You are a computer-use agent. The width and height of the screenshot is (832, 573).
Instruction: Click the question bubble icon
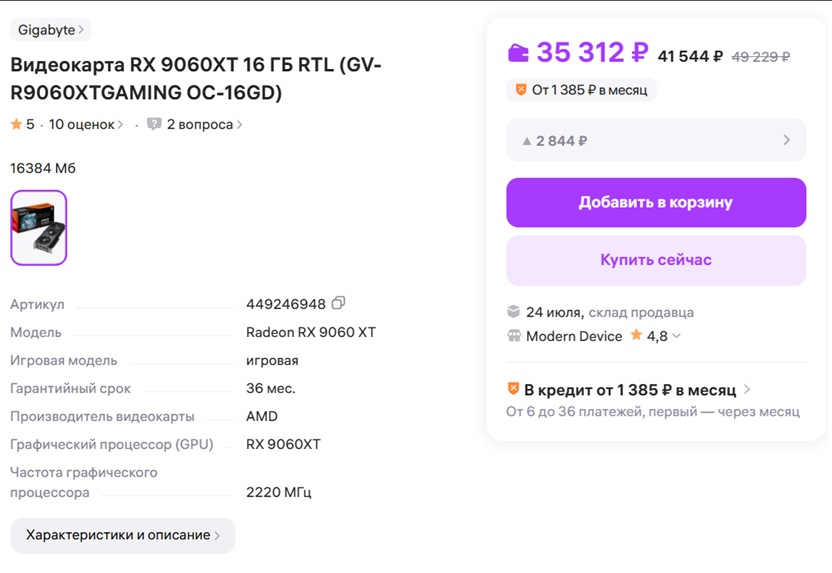pos(154,124)
